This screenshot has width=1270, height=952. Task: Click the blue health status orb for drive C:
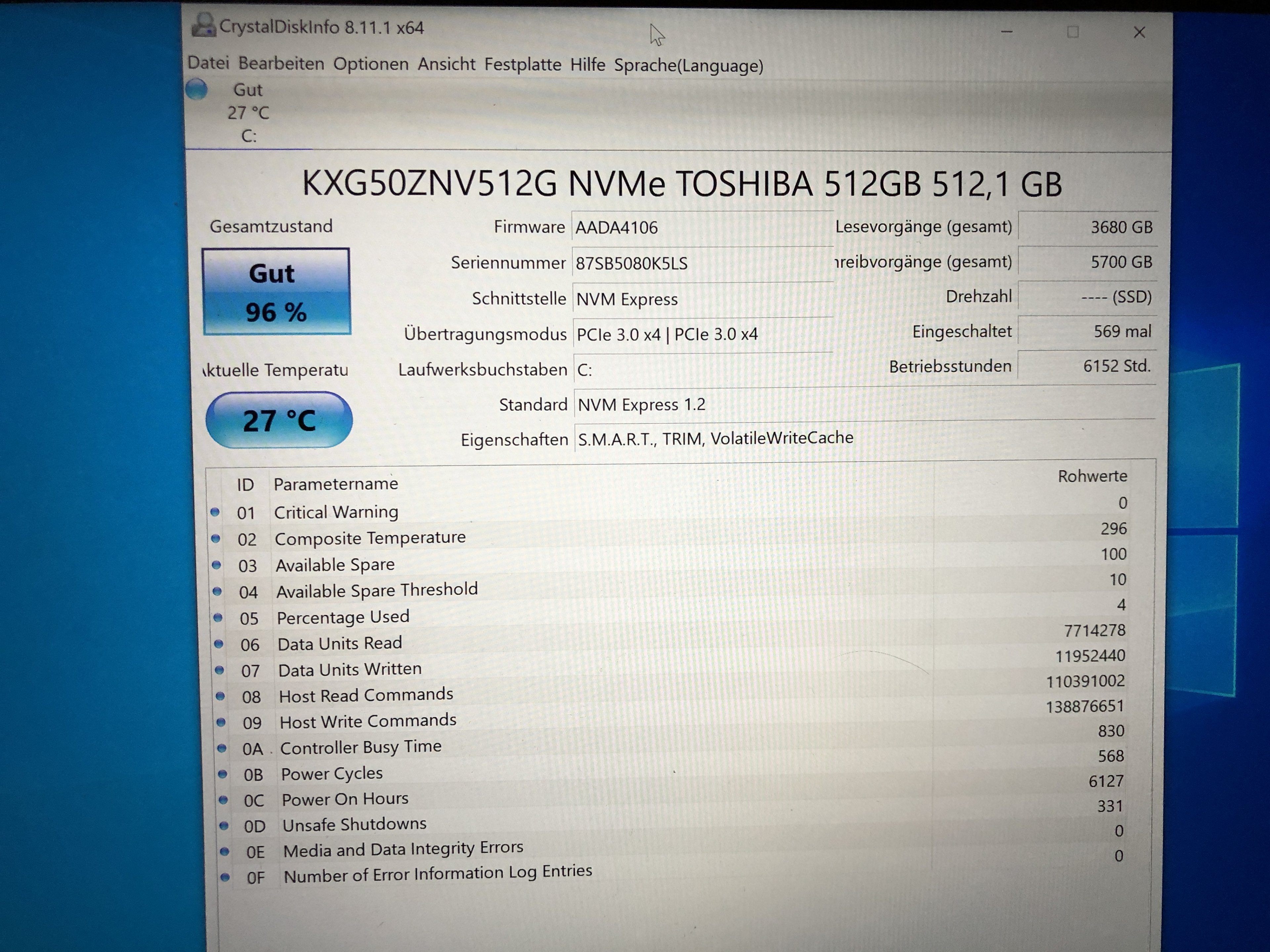197,90
